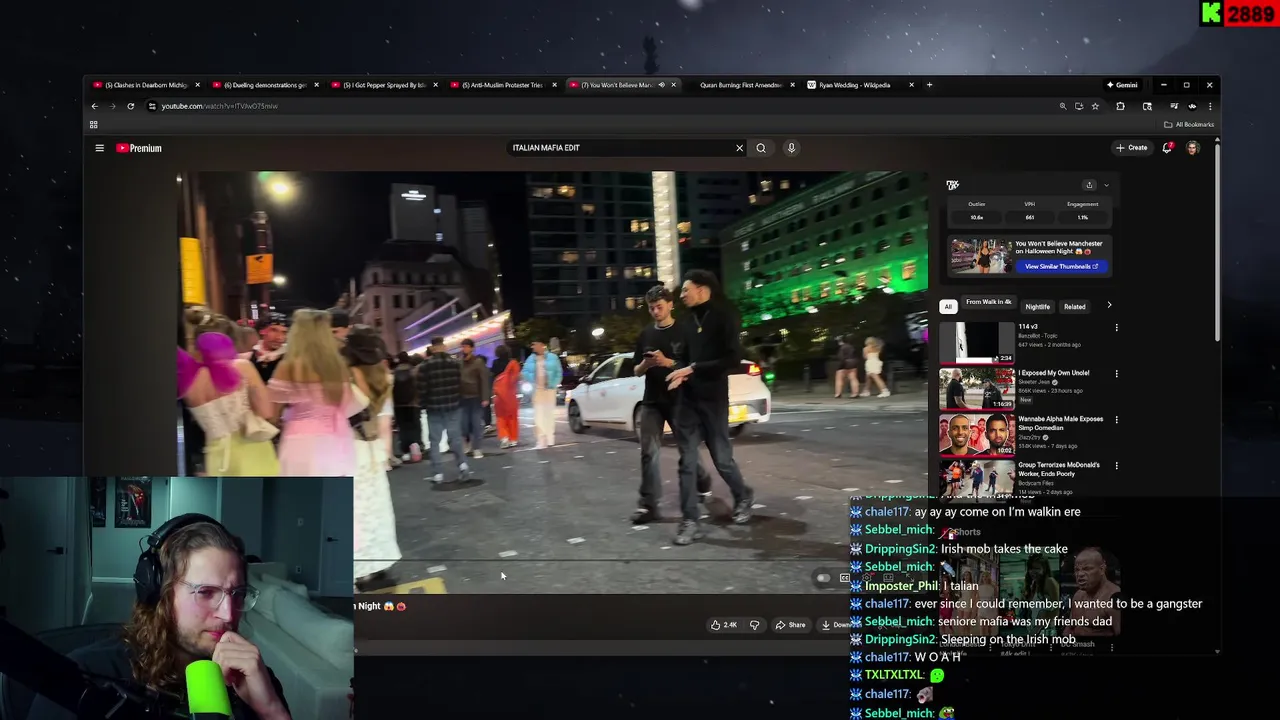
Task: Open the Group Terrorizes McDonald's title
Action: coord(1059,468)
